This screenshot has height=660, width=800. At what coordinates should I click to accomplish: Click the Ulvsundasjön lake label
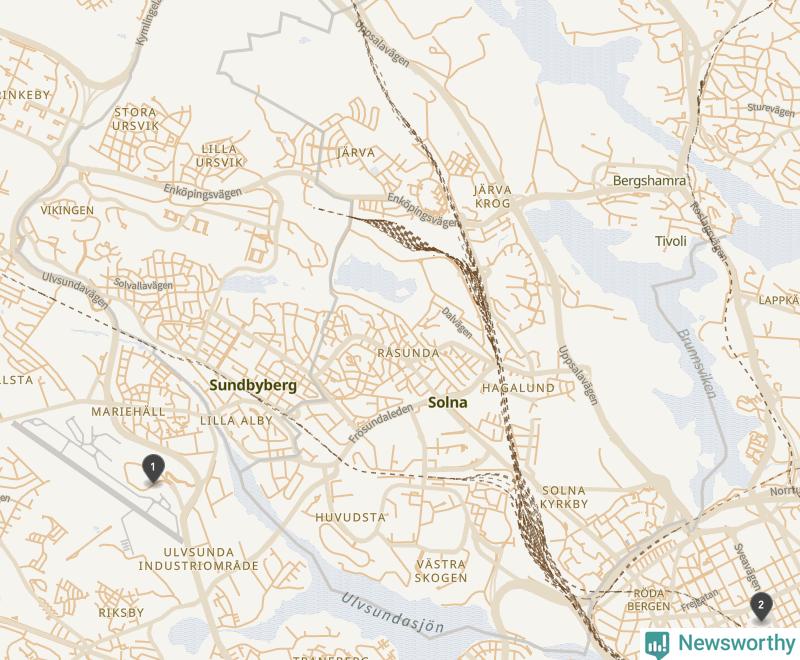pyautogui.click(x=392, y=613)
